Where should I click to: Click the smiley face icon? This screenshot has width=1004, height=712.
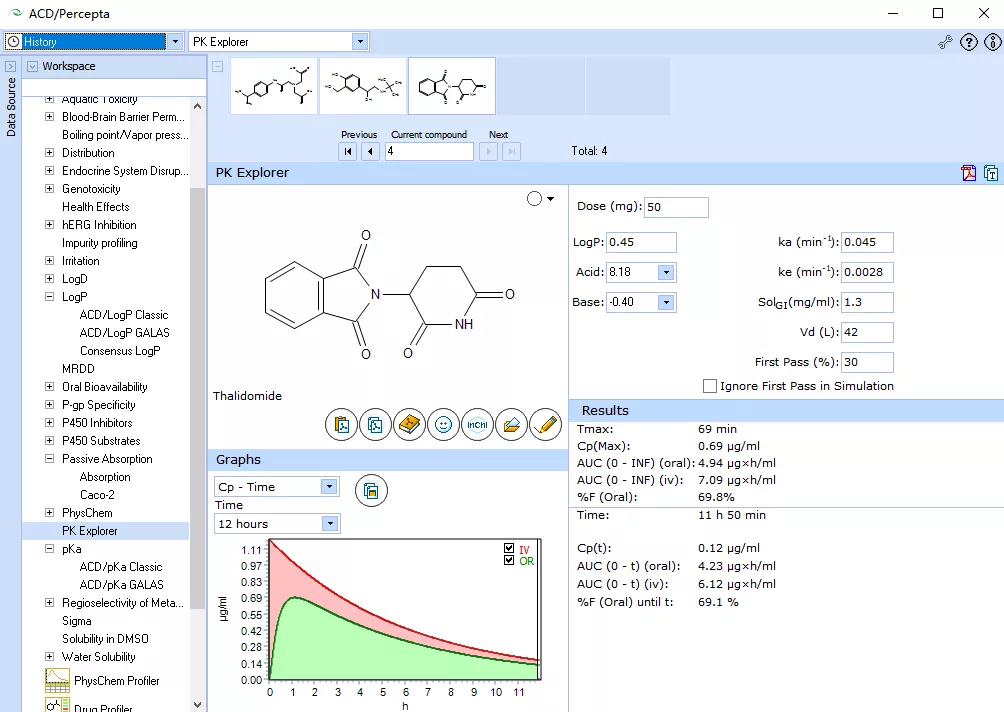coord(442,425)
